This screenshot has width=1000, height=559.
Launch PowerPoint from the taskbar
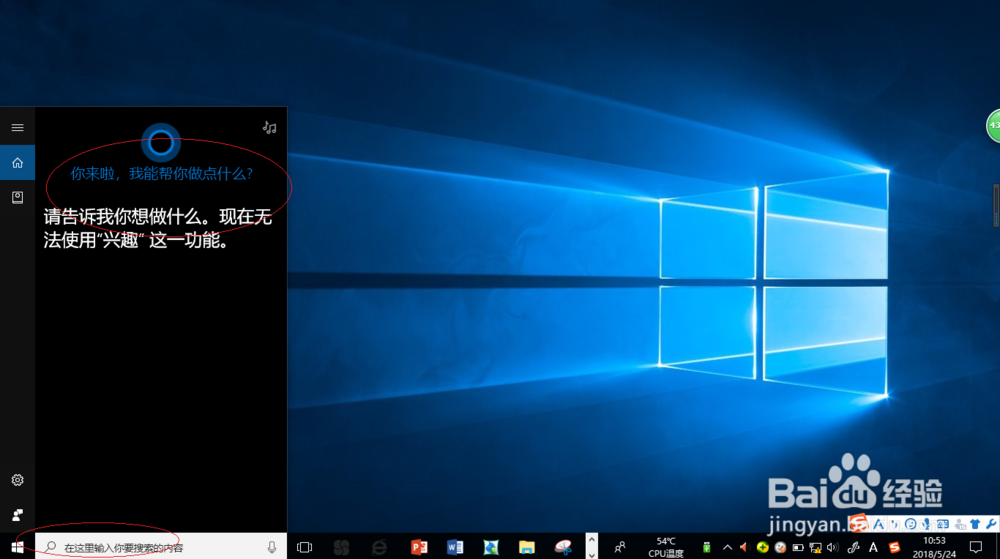418,547
